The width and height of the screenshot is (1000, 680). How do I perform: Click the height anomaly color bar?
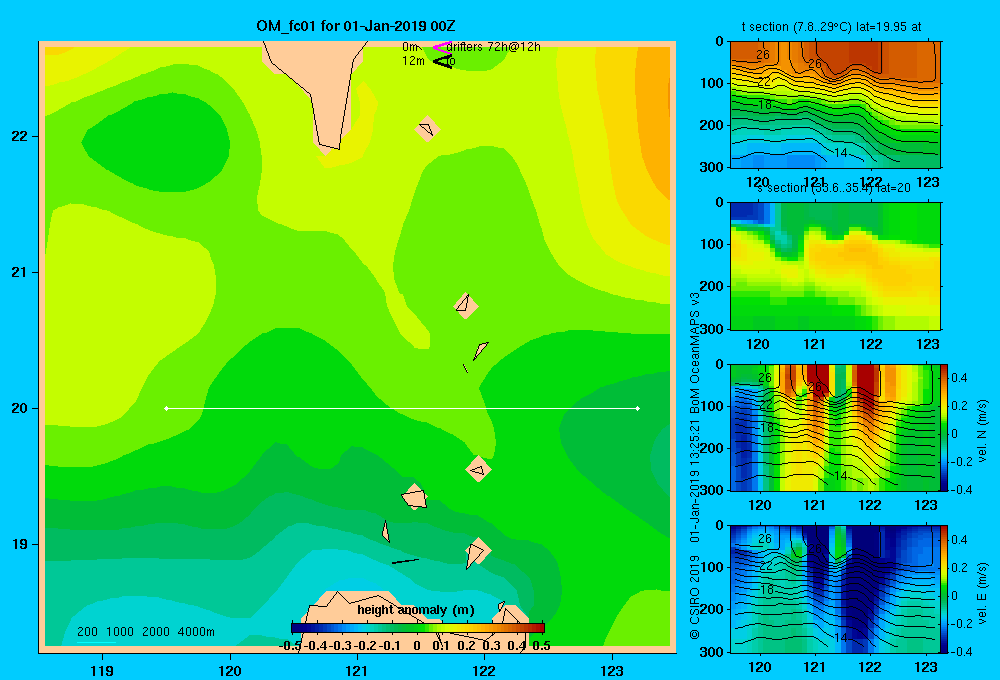[x=418, y=628]
